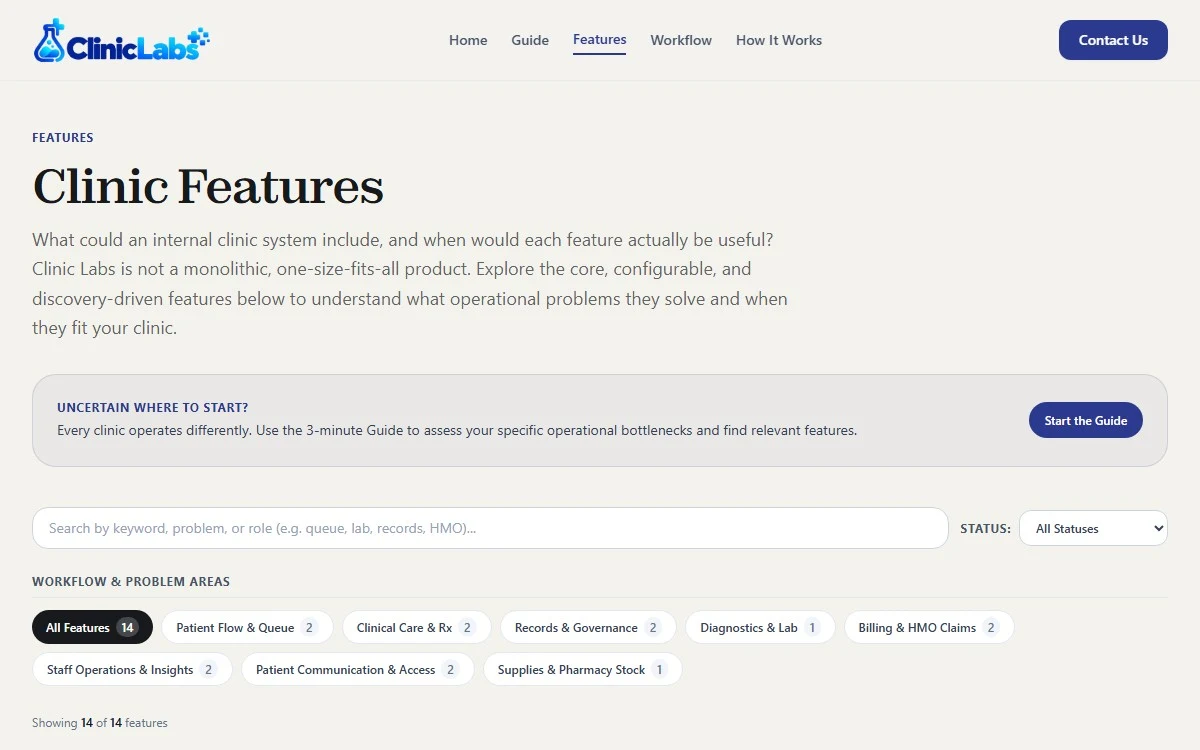Open the Workflow nav link
The width and height of the screenshot is (1200, 750).
point(681,40)
